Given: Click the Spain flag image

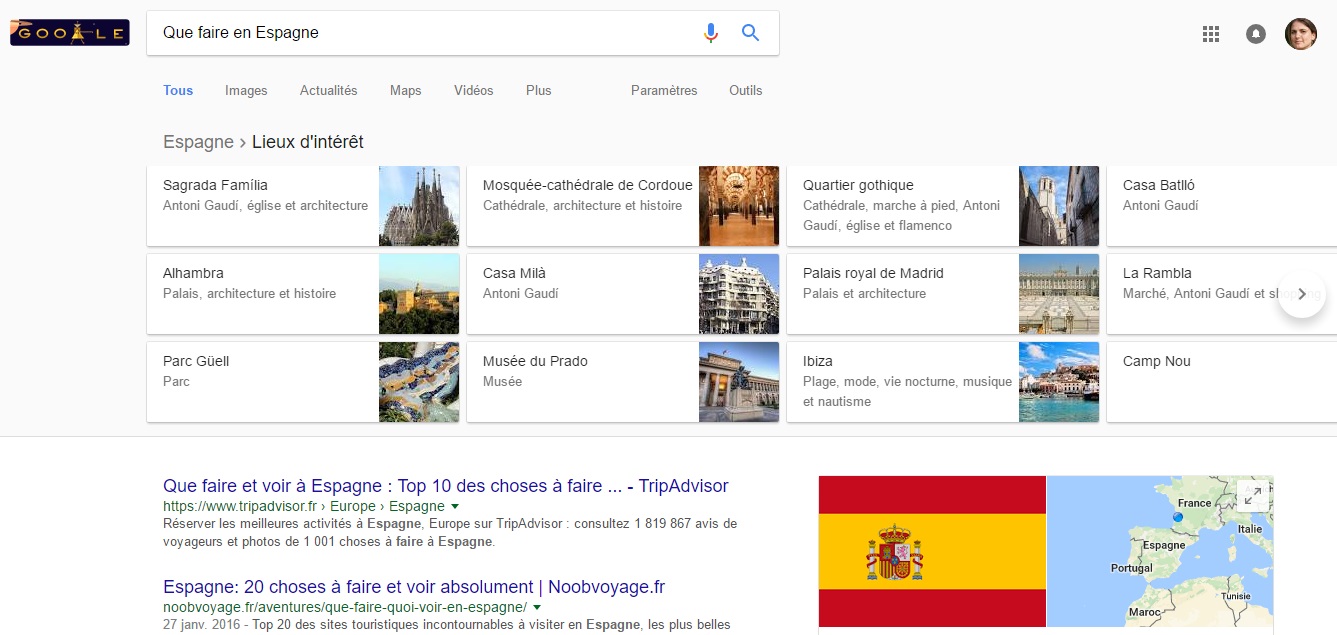Looking at the screenshot, I should [932, 551].
